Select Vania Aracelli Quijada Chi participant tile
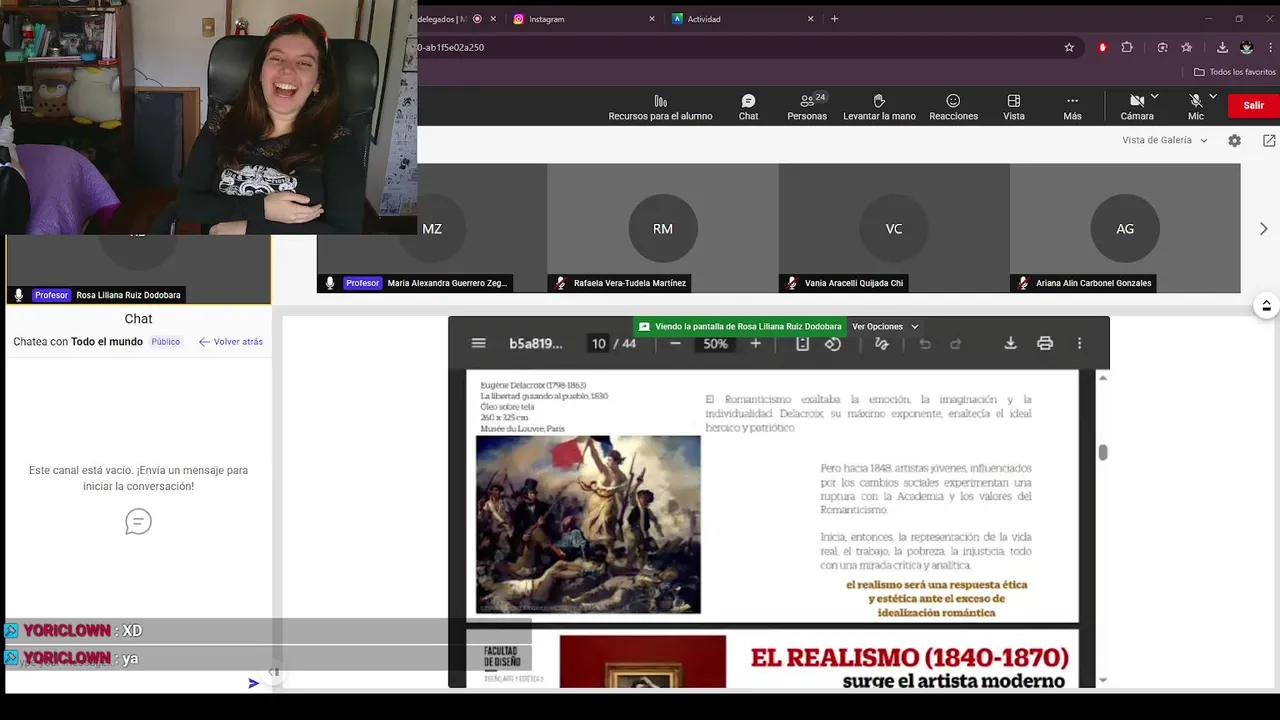1280x720 pixels. (x=894, y=228)
